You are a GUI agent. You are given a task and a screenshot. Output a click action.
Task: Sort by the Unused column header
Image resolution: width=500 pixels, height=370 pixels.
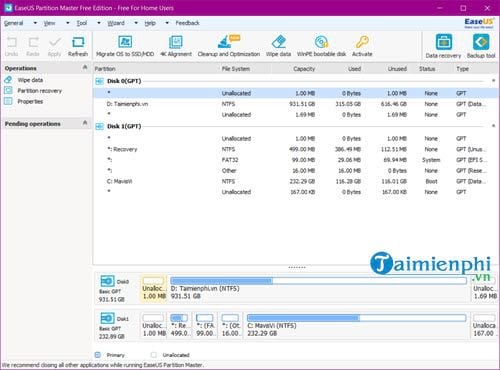[397, 69]
